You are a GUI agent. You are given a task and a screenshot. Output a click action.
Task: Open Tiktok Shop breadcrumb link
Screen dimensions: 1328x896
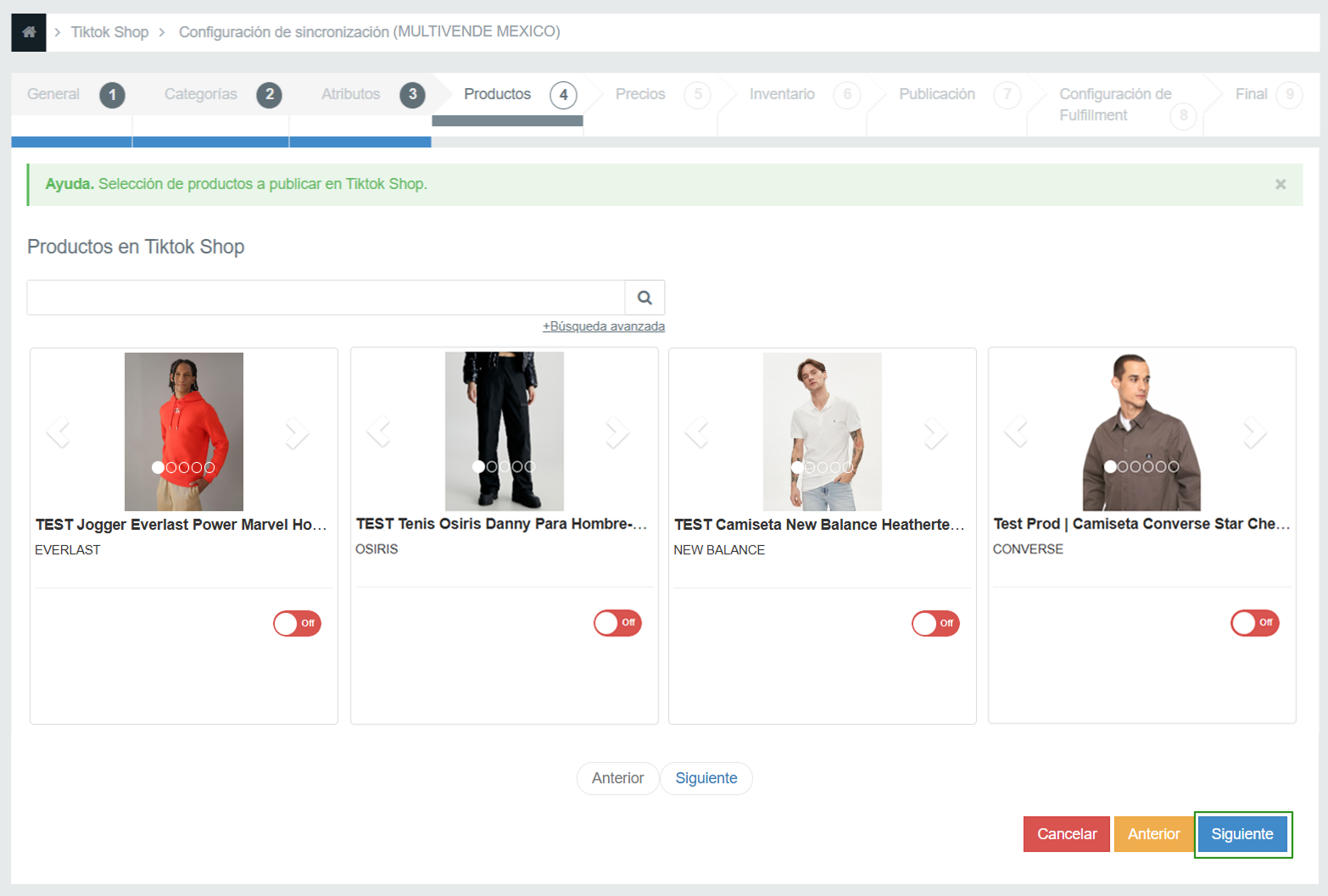[109, 32]
